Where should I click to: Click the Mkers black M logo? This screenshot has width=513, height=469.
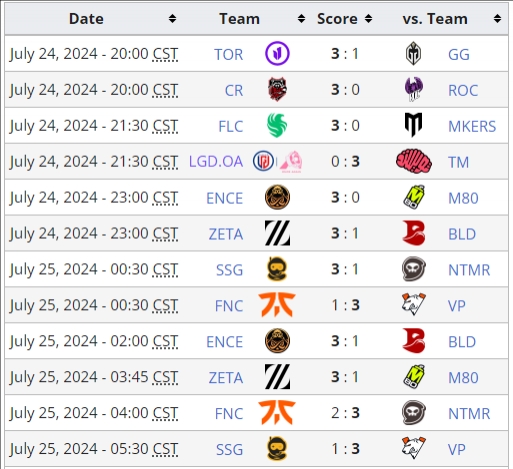413,125
